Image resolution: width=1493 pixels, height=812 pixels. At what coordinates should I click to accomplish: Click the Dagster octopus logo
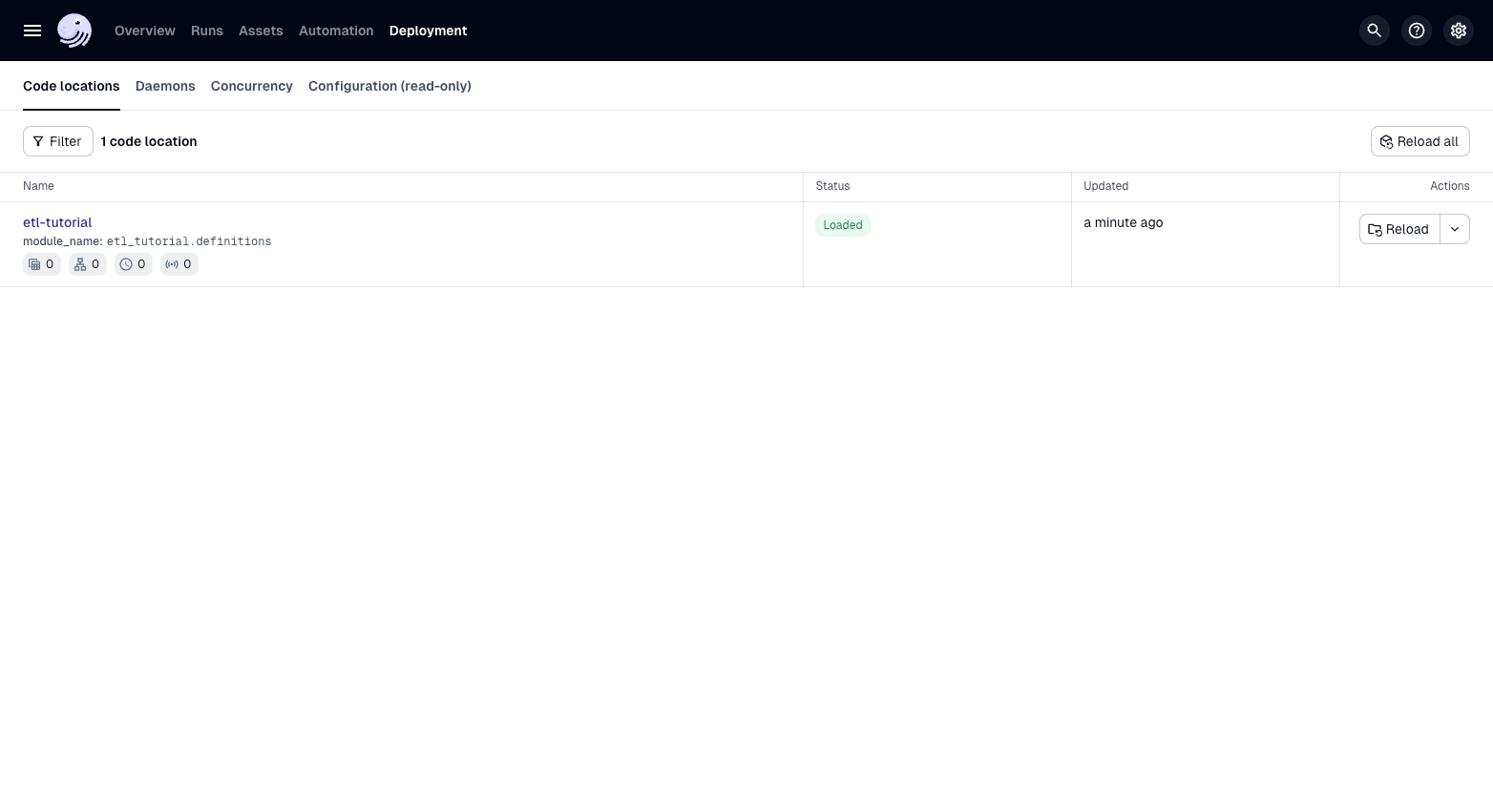[74, 31]
